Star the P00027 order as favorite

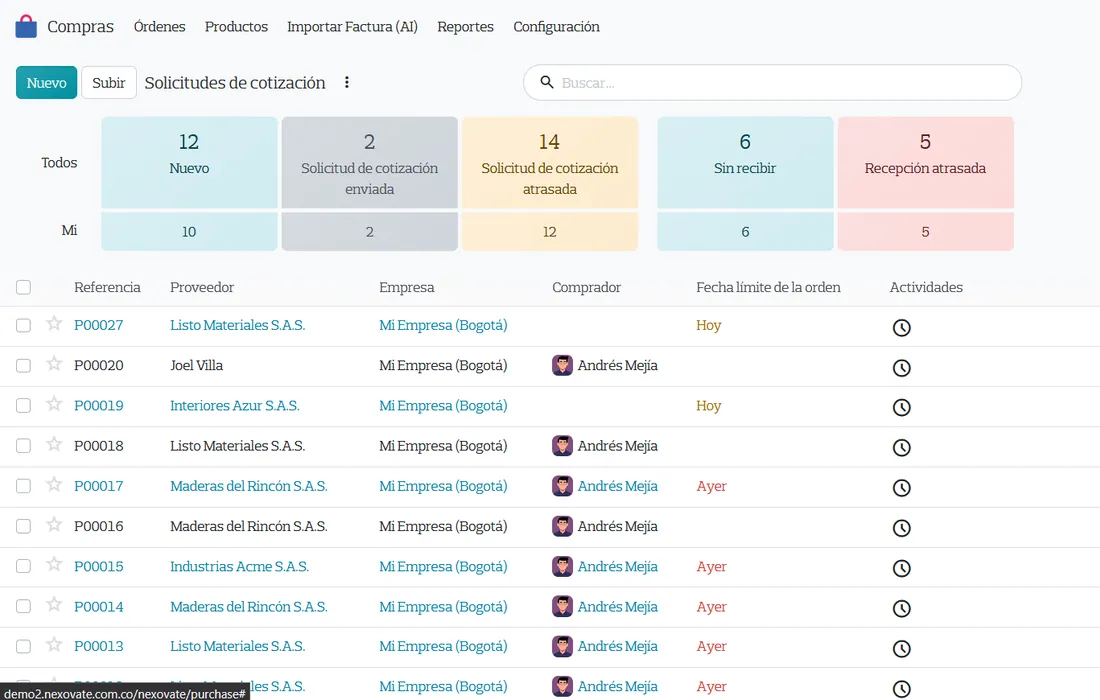54,323
